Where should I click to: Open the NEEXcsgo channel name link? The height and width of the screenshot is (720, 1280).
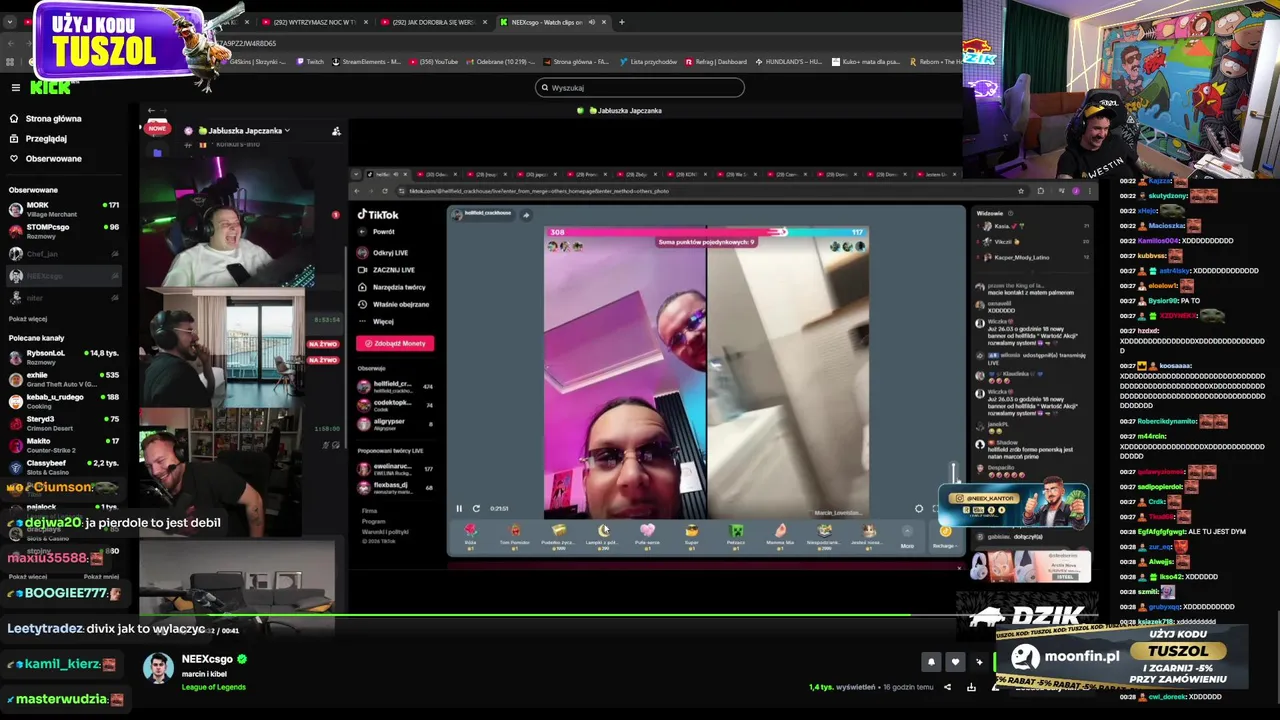207,659
